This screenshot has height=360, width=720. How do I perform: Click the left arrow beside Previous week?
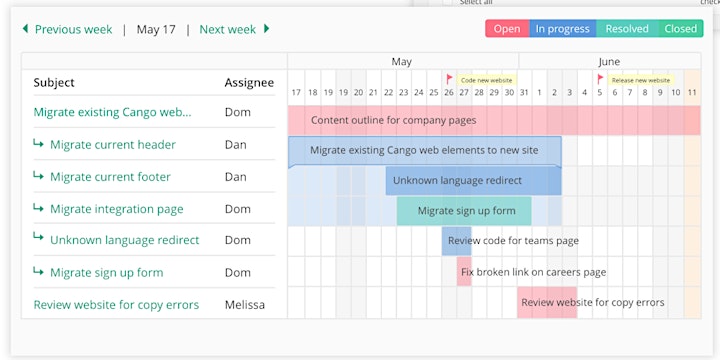pos(25,29)
